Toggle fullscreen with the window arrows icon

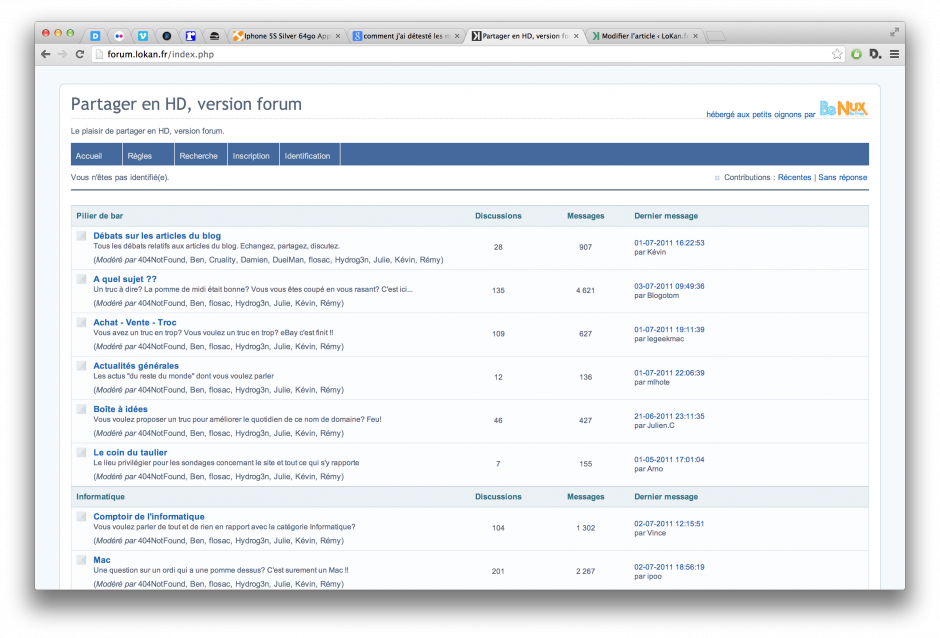pos(894,32)
